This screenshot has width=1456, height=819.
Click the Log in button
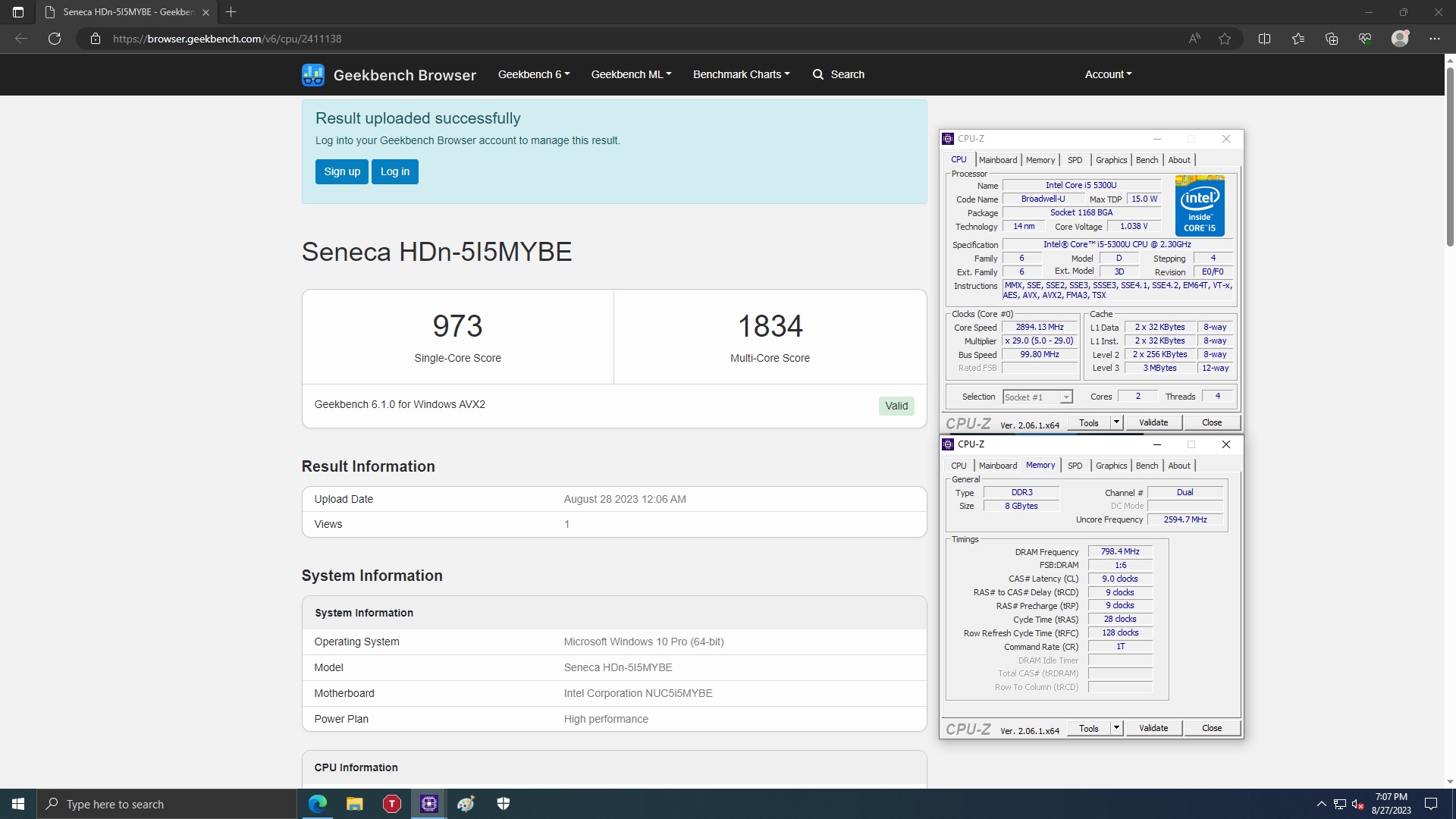click(395, 171)
